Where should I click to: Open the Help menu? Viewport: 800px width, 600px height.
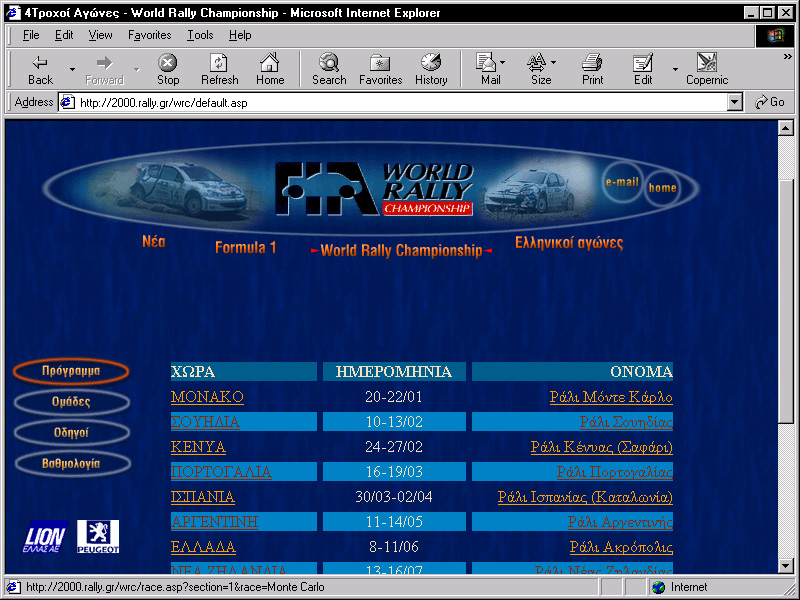(x=240, y=35)
